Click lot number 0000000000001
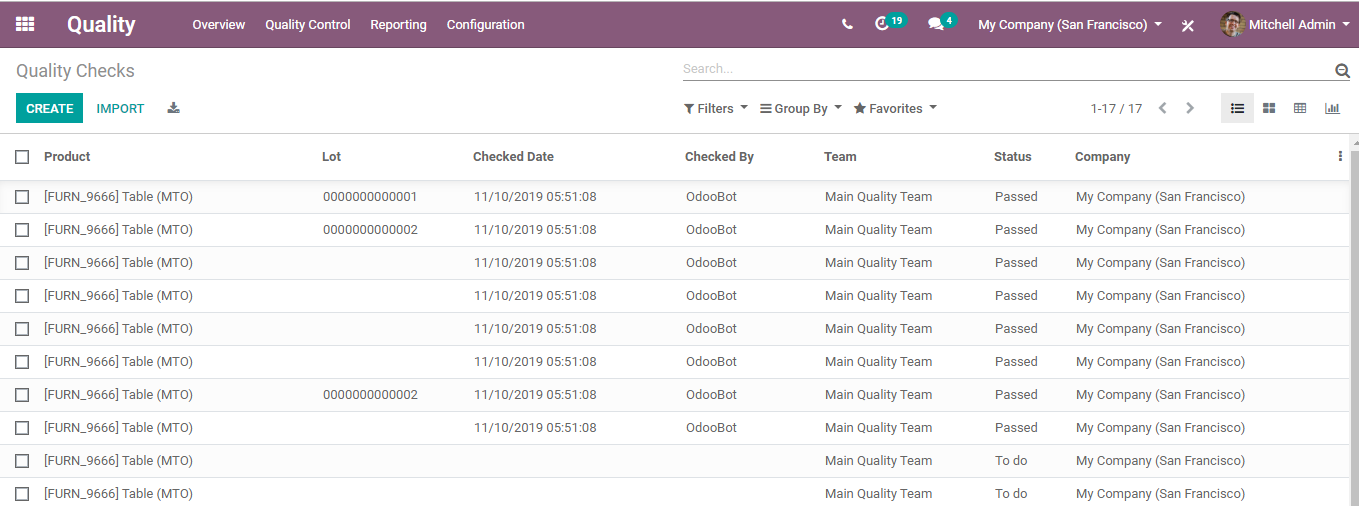Screen dimensions: 1359x506 coord(370,197)
